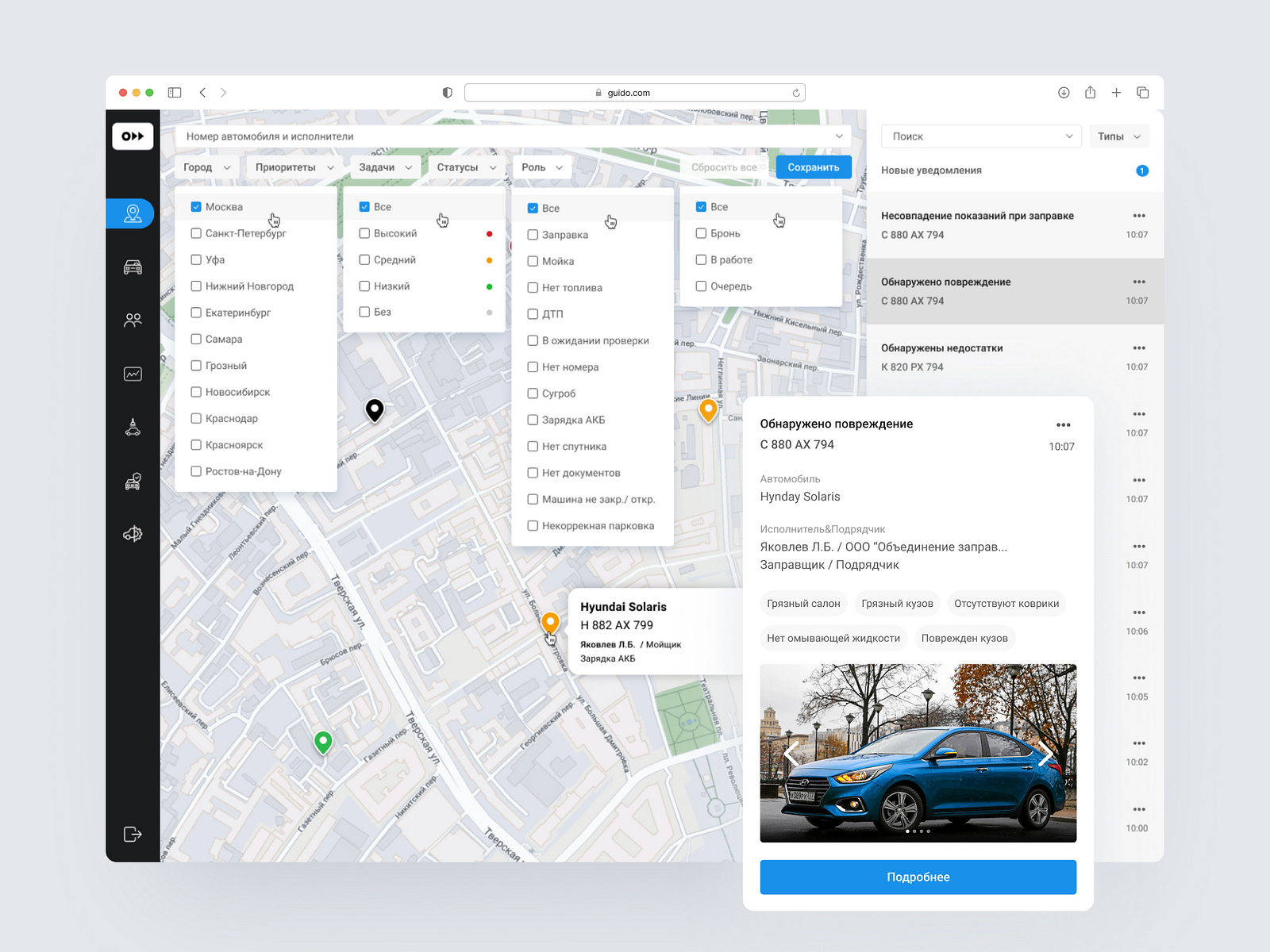This screenshot has height=952, width=1270.
Task: Click the logout icon at the sidebar bottom
Action: [x=133, y=834]
